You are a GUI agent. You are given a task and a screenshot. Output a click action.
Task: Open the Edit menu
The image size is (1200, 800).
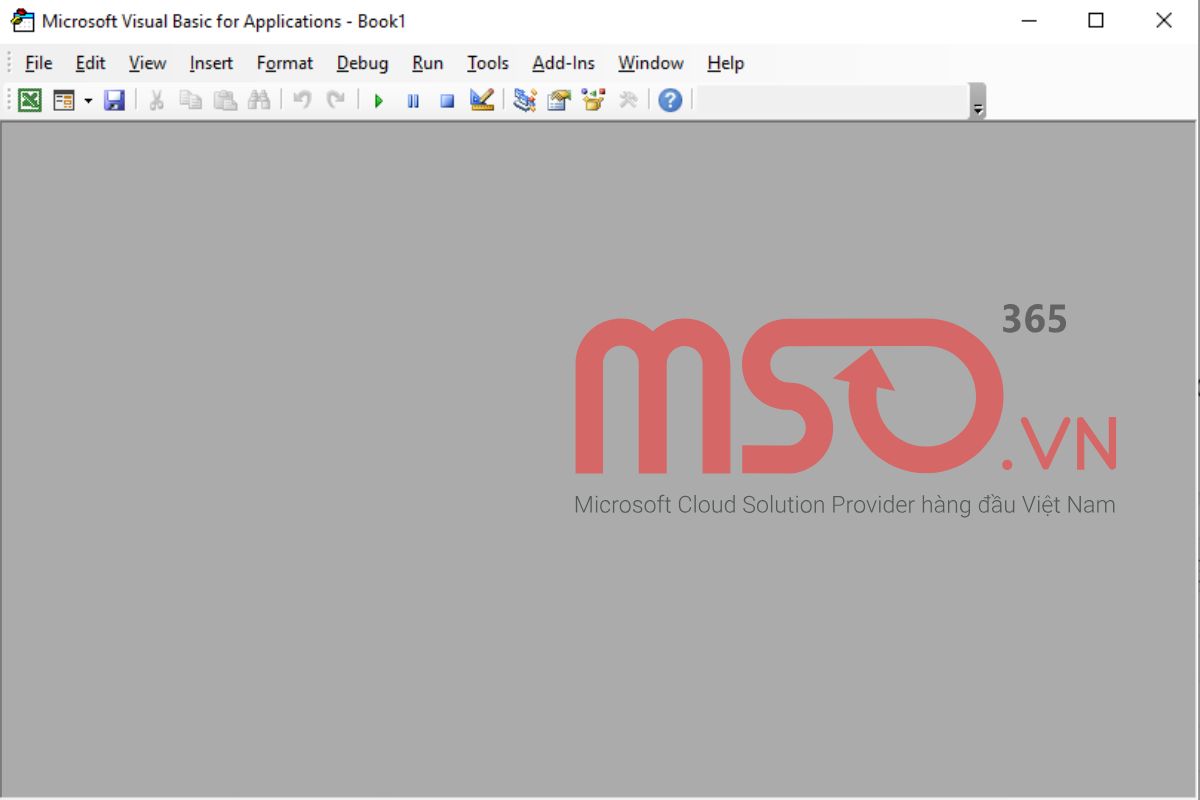[x=90, y=63]
